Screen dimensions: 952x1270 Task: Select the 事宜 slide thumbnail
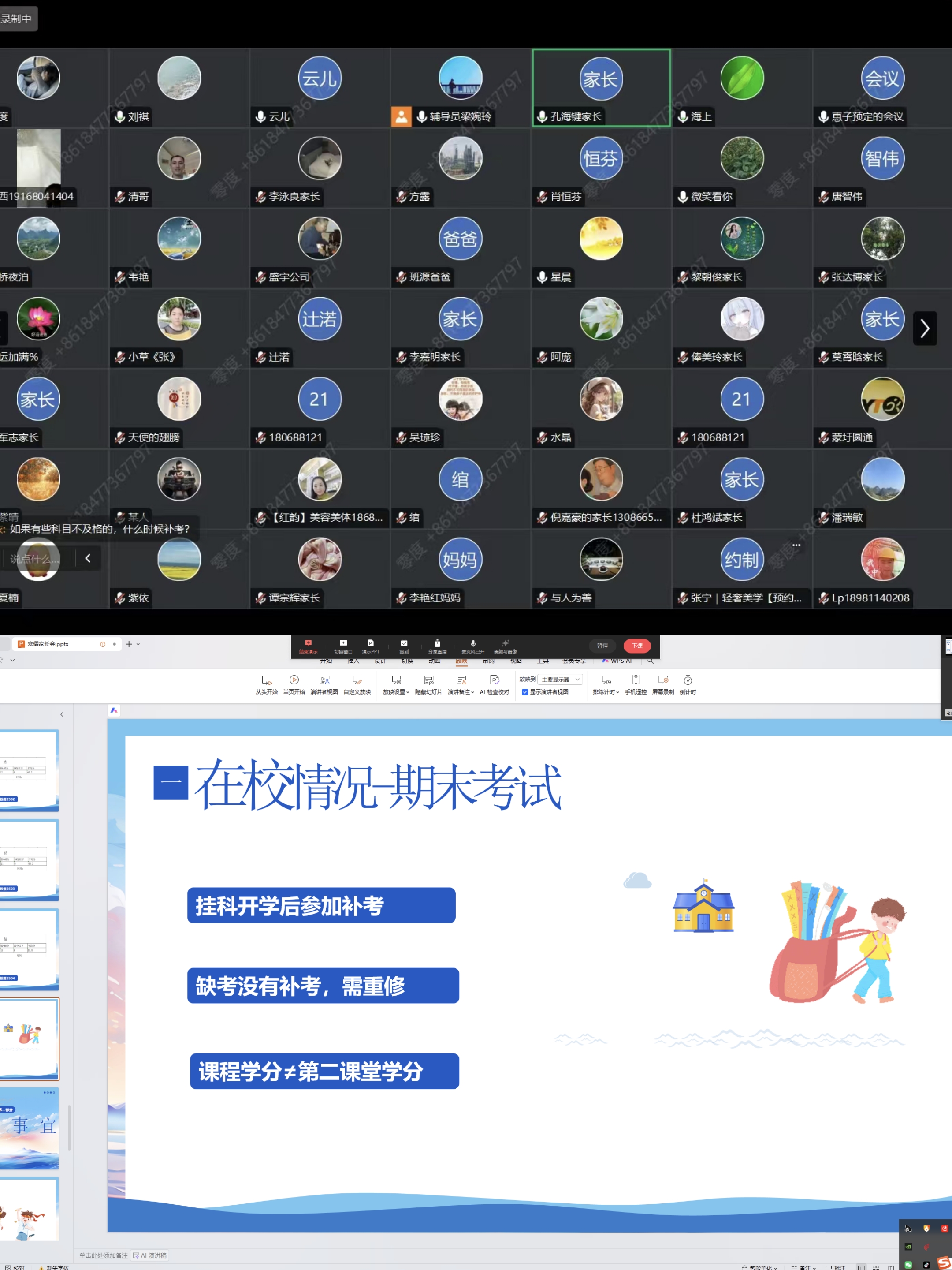click(30, 1128)
